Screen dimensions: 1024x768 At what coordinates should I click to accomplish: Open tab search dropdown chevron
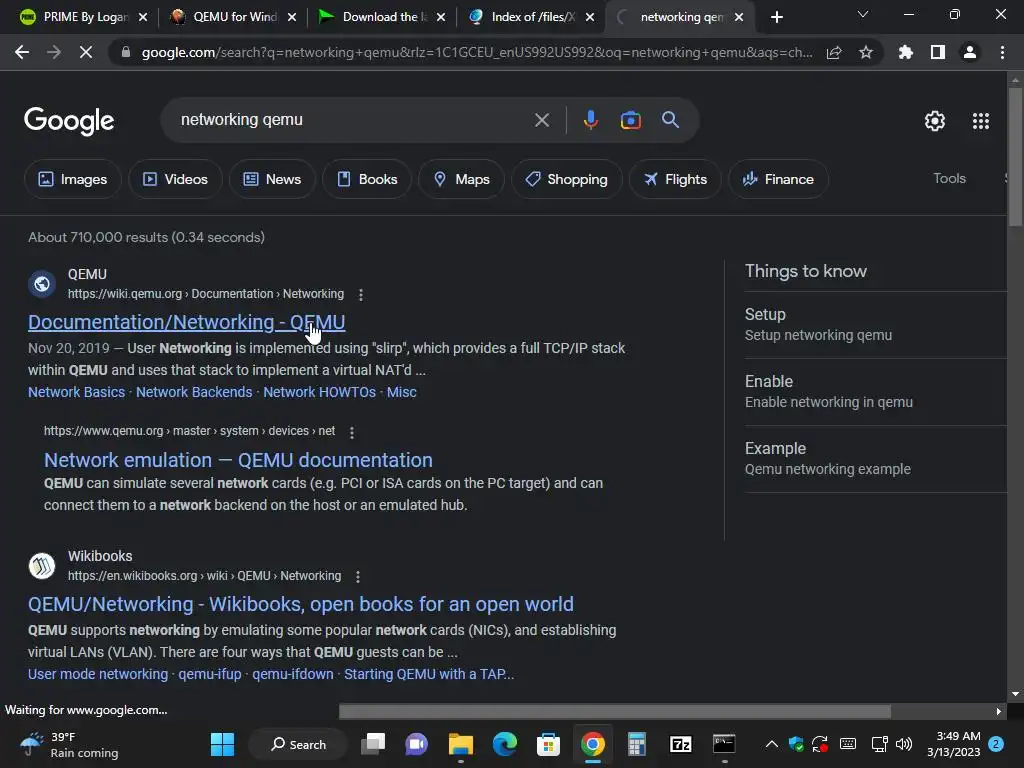click(x=863, y=14)
